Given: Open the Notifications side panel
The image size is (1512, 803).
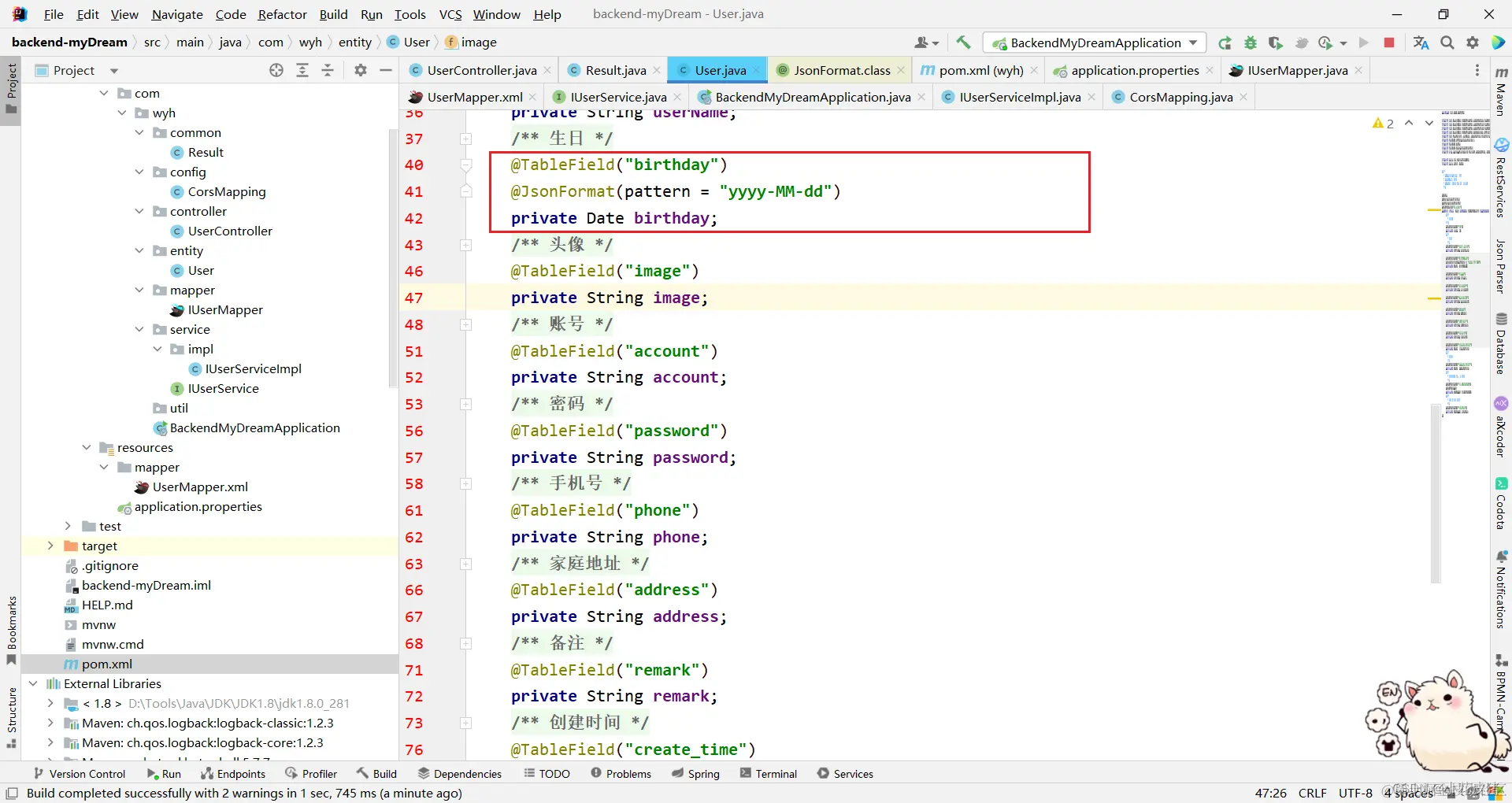Looking at the screenshot, I should pos(1501,590).
